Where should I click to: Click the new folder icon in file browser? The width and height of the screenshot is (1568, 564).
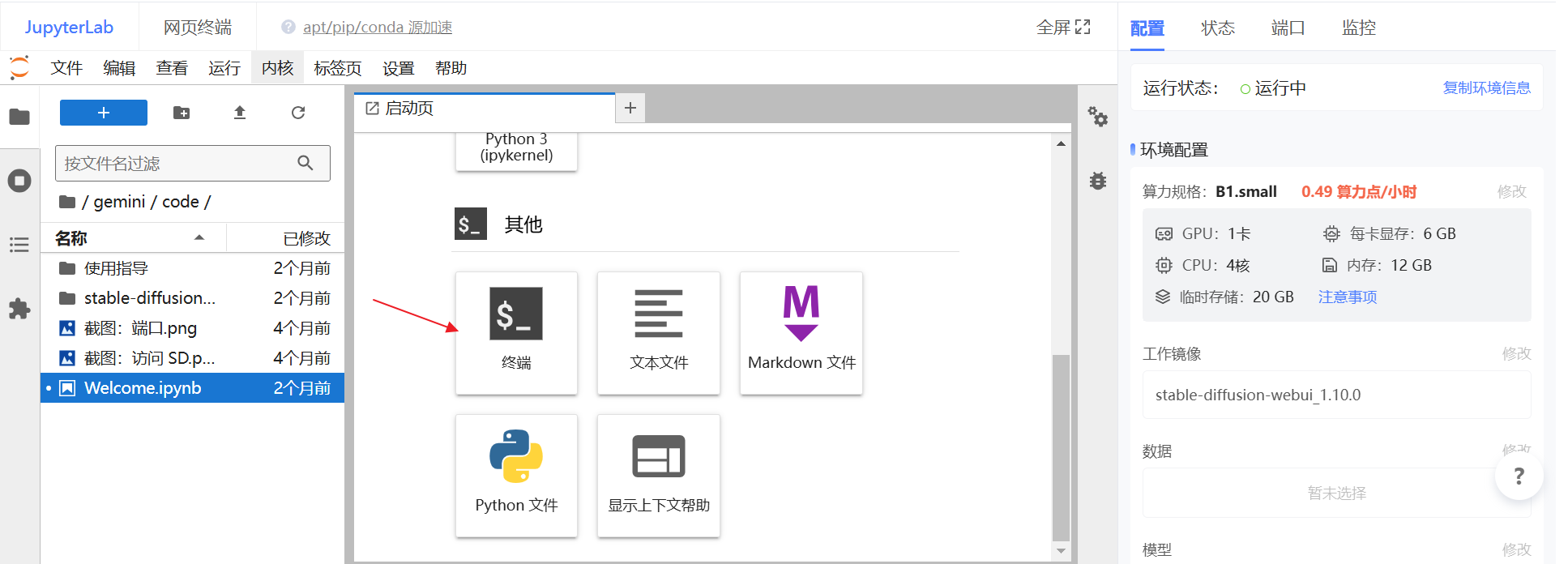(182, 113)
